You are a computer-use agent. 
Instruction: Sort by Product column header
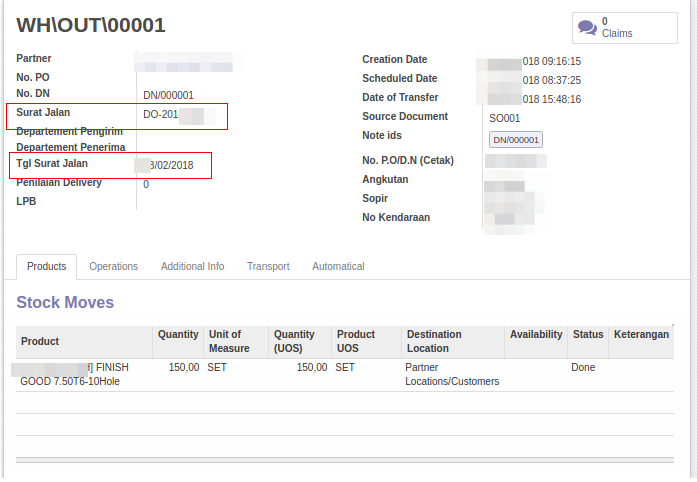click(x=40, y=341)
